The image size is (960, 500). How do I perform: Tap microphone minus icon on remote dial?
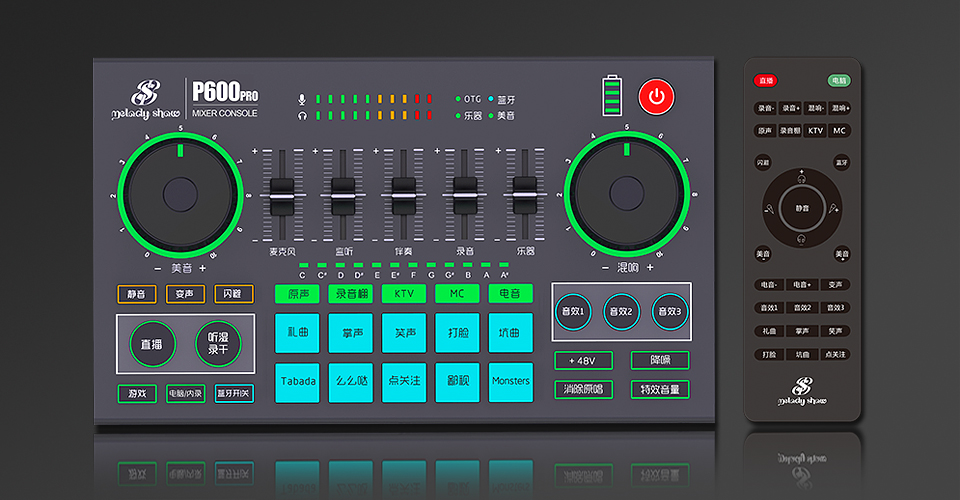coord(770,209)
